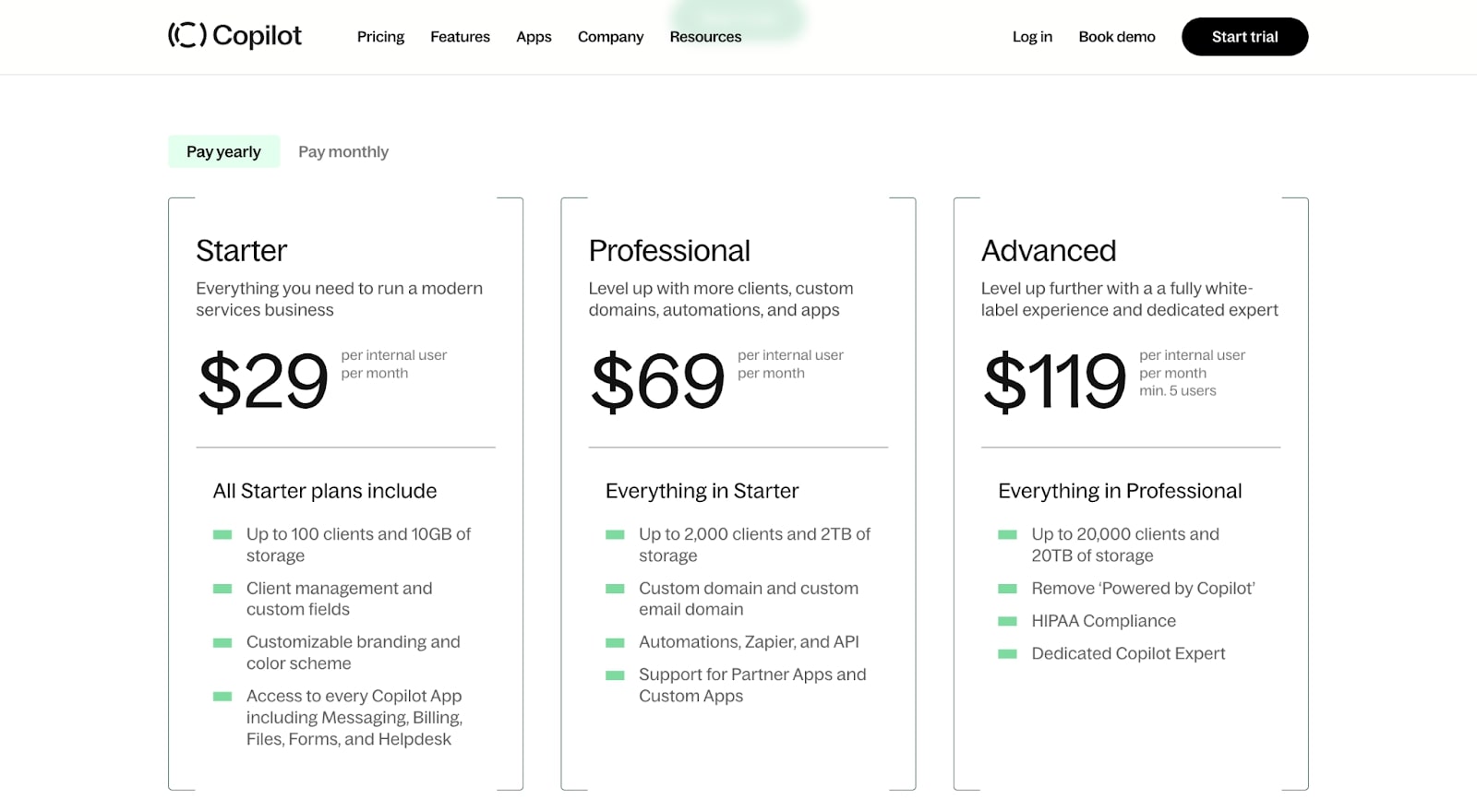
Task: Click green bullet beside 'Up to 20,000 clients'
Action: [1007, 534]
